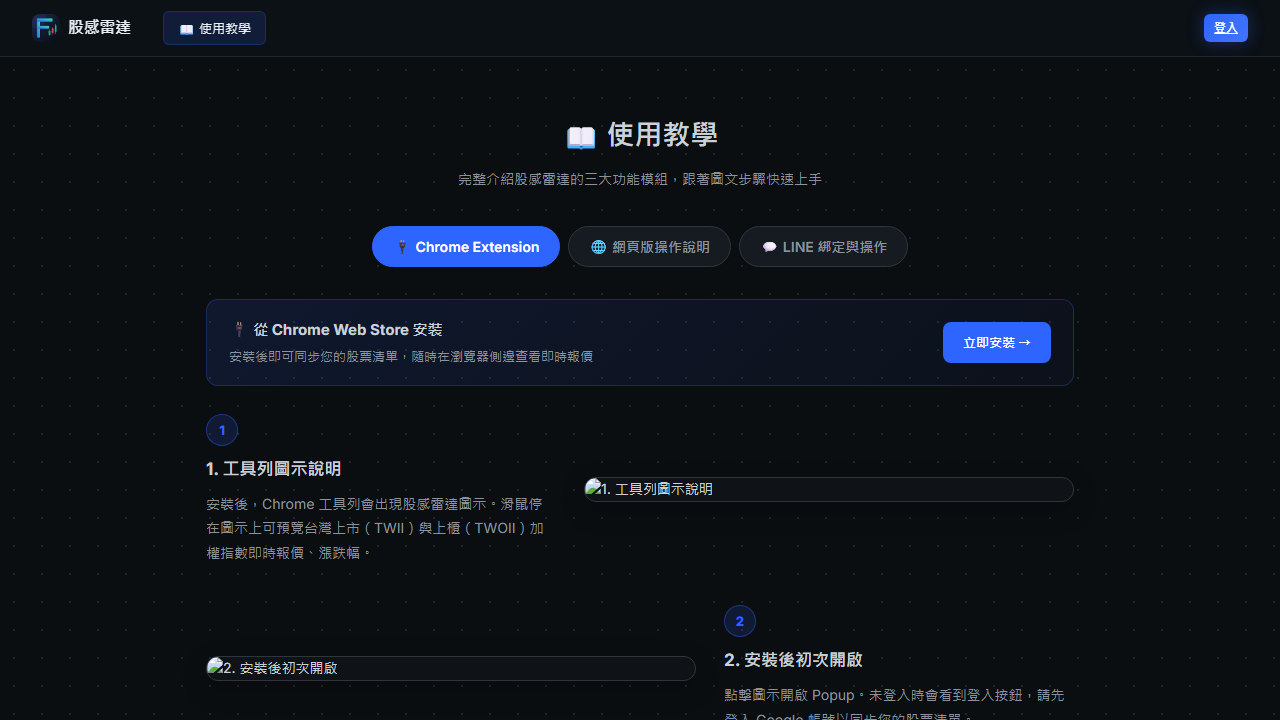Viewport: 1280px width, 720px height.
Task: Click the book icon in 使用教學 nav button
Action: coord(186,29)
